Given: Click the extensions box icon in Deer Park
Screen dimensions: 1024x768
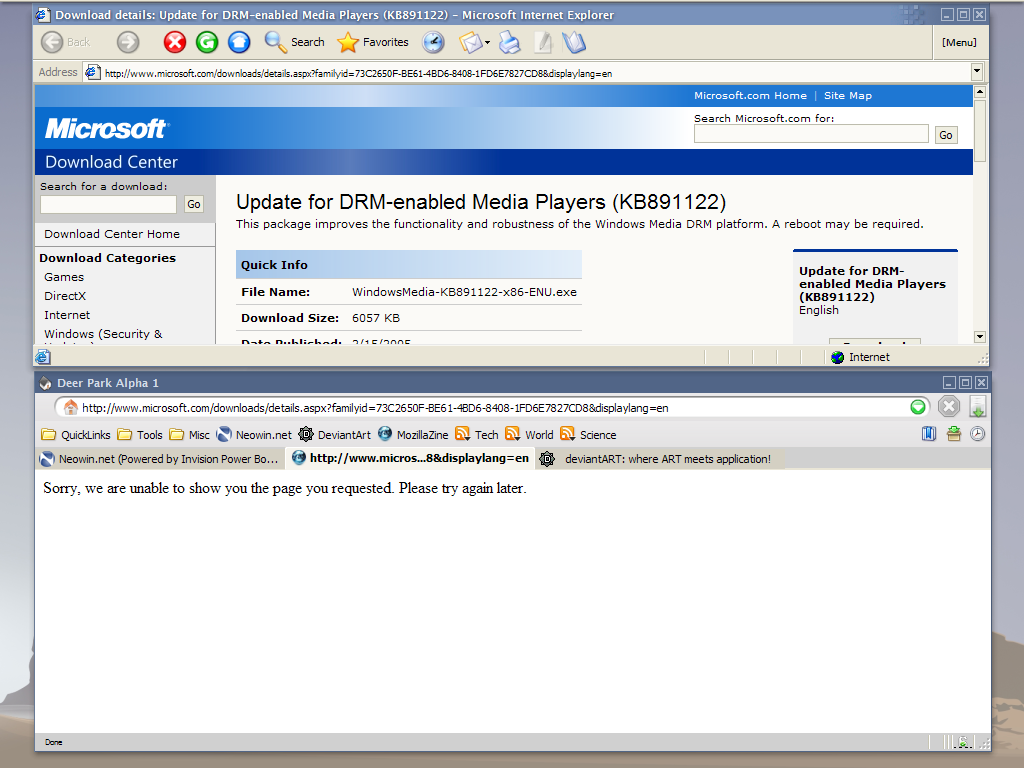Looking at the screenshot, I should [954, 434].
